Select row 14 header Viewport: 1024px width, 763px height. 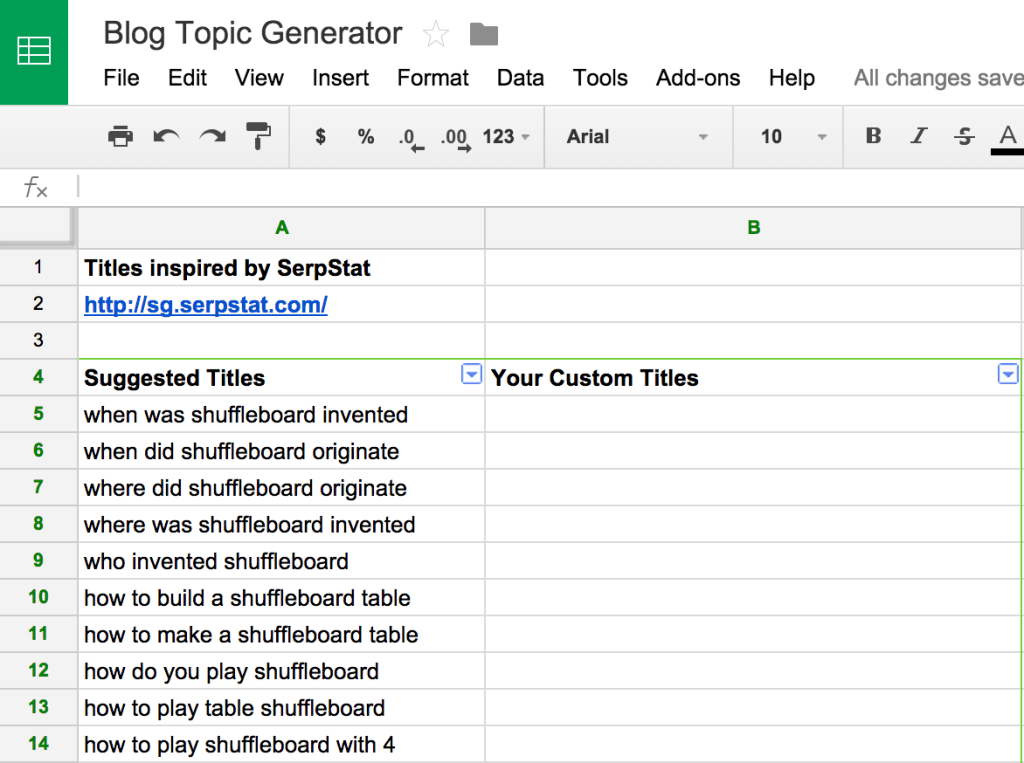point(38,743)
